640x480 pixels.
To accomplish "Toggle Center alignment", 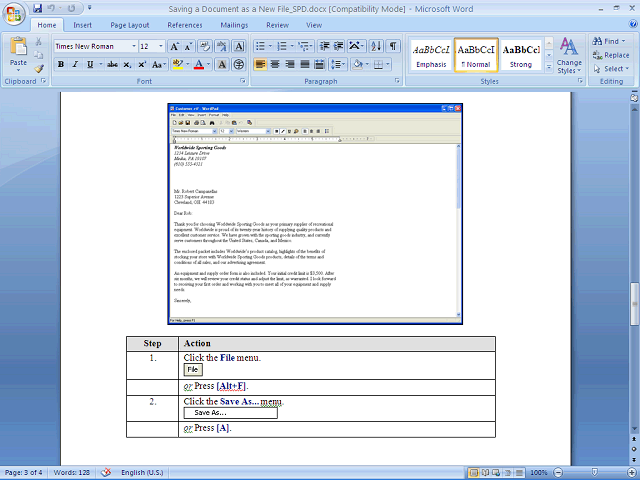I will 275,64.
